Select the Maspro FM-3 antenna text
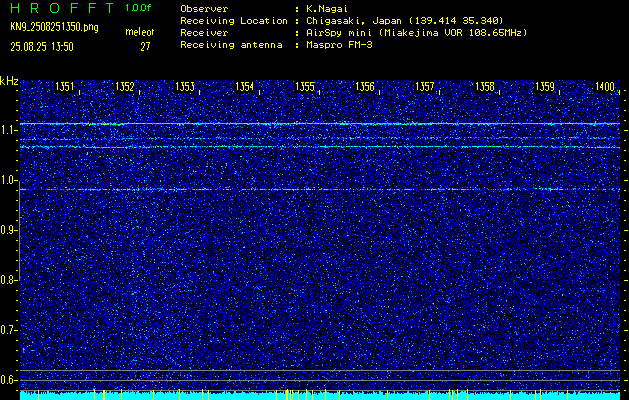629x400 pixels. (x=339, y=45)
